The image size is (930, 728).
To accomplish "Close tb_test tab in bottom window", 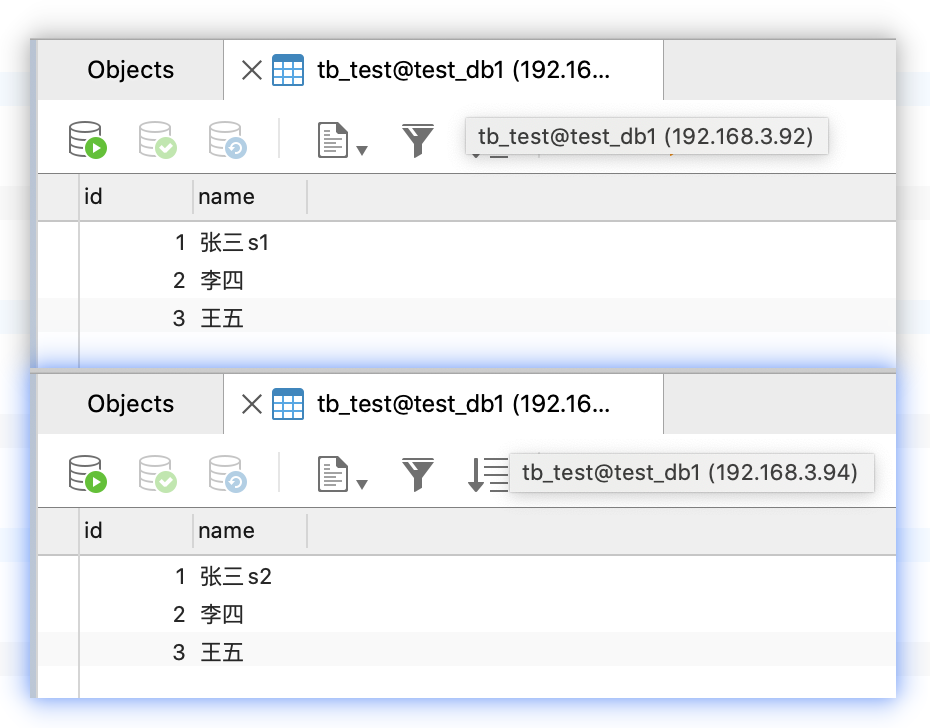I will (x=252, y=404).
